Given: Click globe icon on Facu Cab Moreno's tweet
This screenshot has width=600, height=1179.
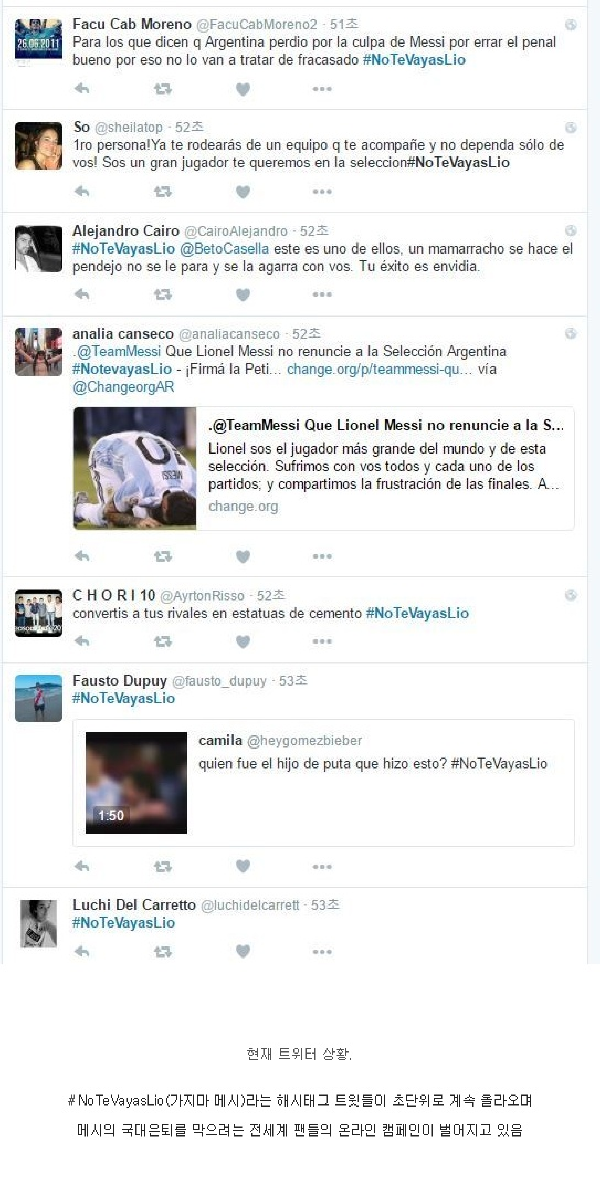Looking at the screenshot, I should point(571,25).
